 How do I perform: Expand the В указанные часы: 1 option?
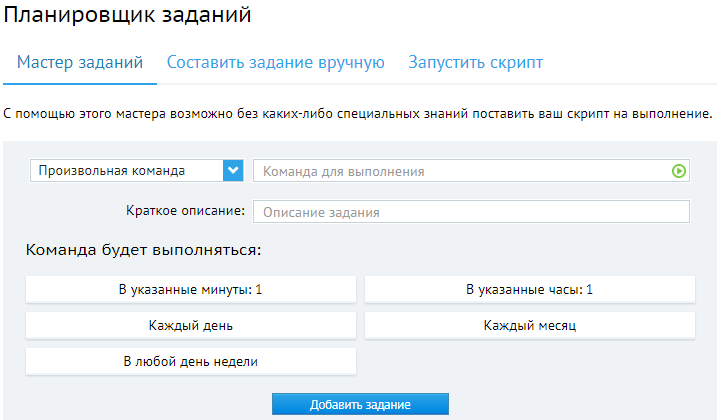click(529, 289)
